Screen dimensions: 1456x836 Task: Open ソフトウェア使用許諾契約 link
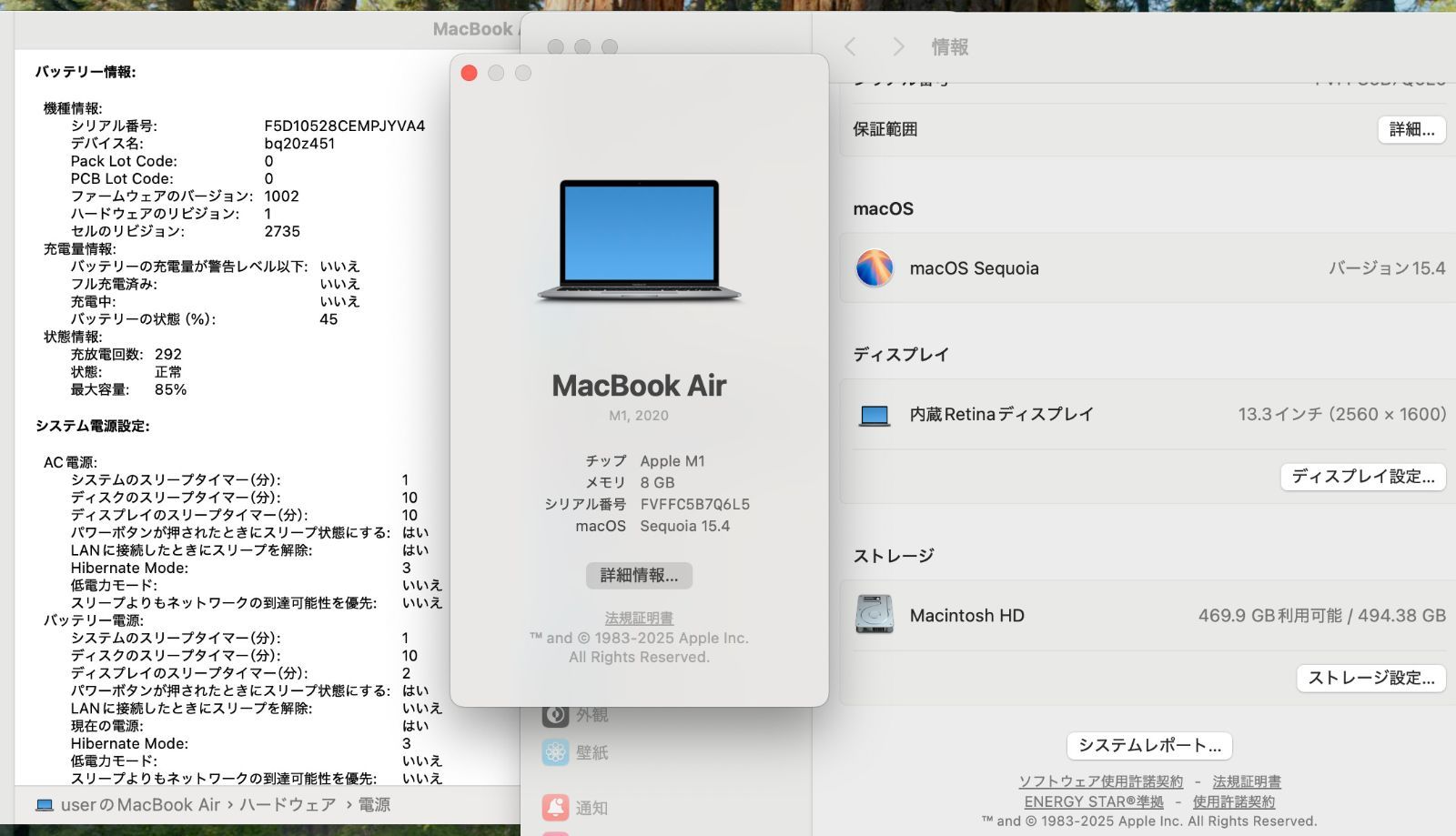tap(1101, 781)
